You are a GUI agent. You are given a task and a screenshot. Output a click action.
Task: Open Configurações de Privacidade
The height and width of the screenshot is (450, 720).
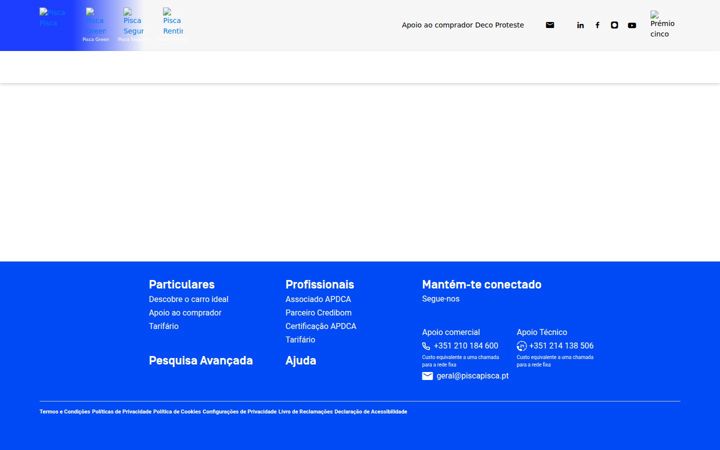click(x=239, y=412)
